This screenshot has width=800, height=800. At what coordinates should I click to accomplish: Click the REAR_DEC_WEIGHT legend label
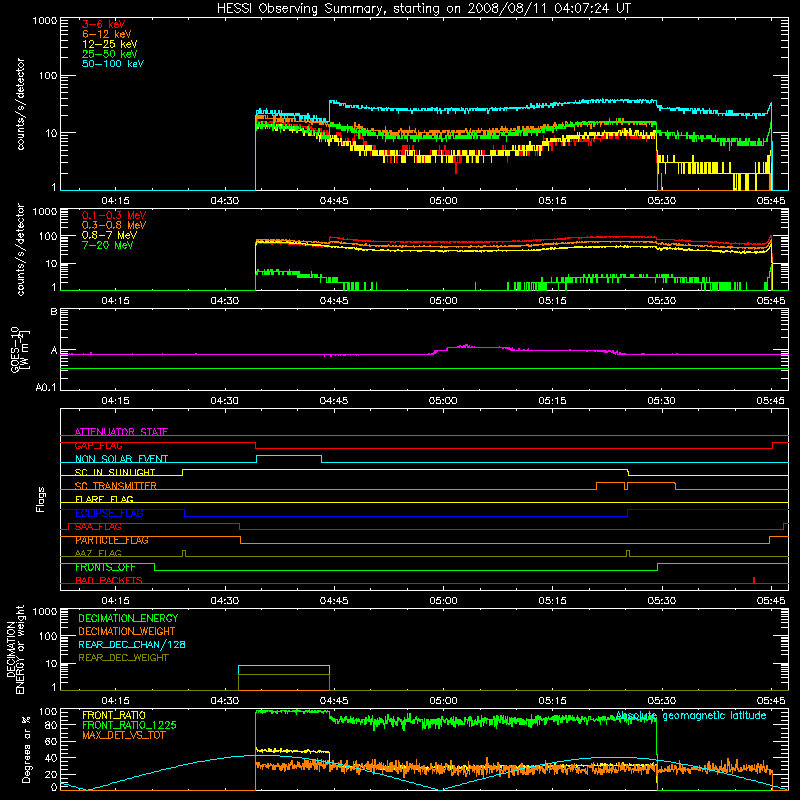[123, 658]
